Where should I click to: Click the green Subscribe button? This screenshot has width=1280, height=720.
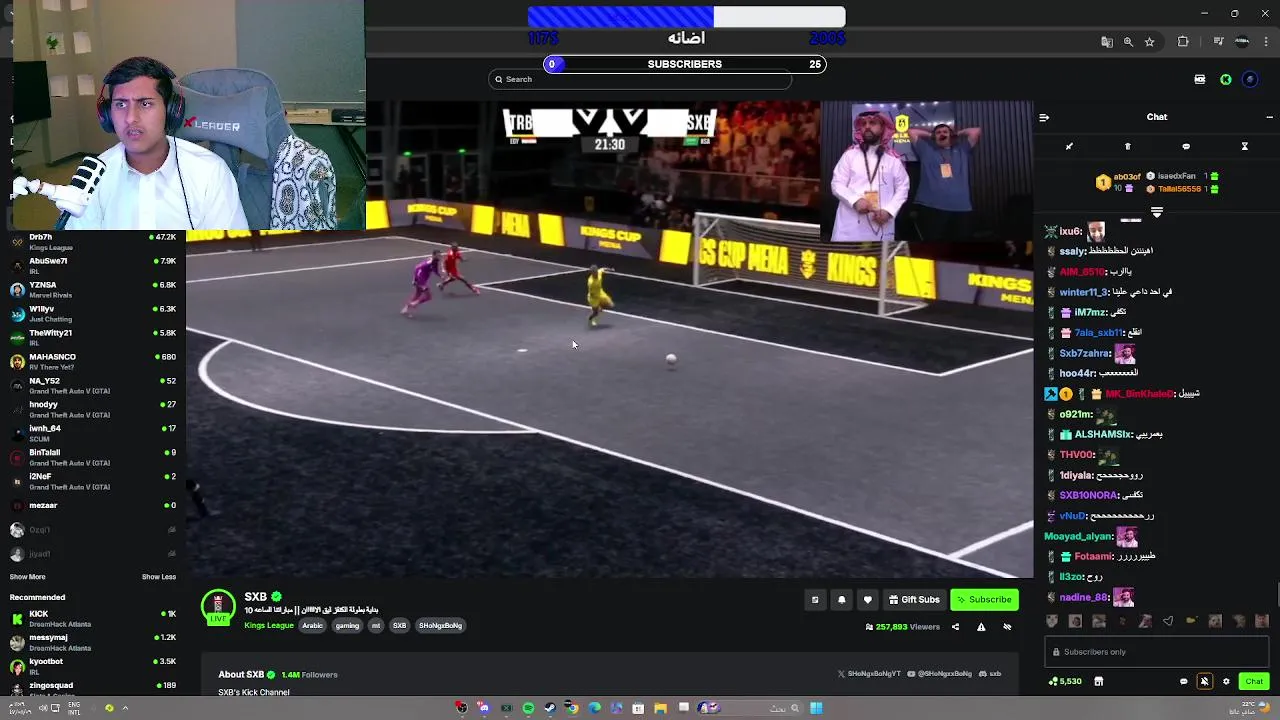tap(984, 600)
